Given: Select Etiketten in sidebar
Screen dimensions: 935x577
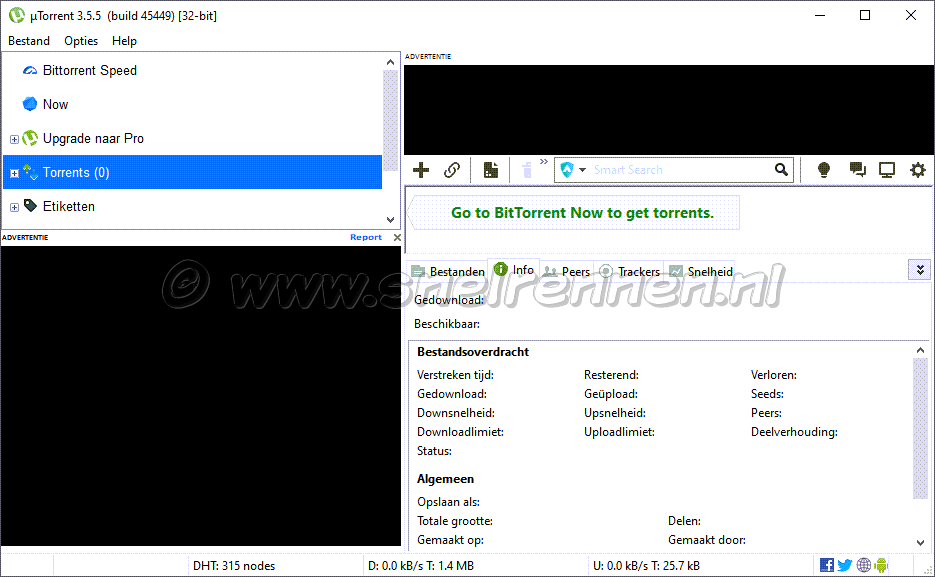Looking at the screenshot, I should pos(69,206).
